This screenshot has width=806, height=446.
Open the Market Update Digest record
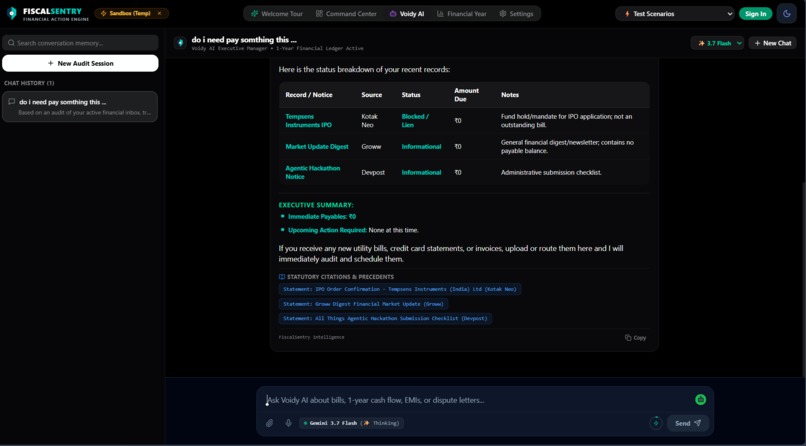pos(317,146)
